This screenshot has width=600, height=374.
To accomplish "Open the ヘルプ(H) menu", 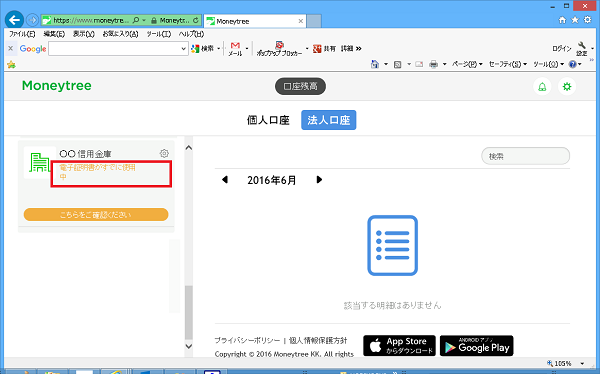I will click(191, 34).
